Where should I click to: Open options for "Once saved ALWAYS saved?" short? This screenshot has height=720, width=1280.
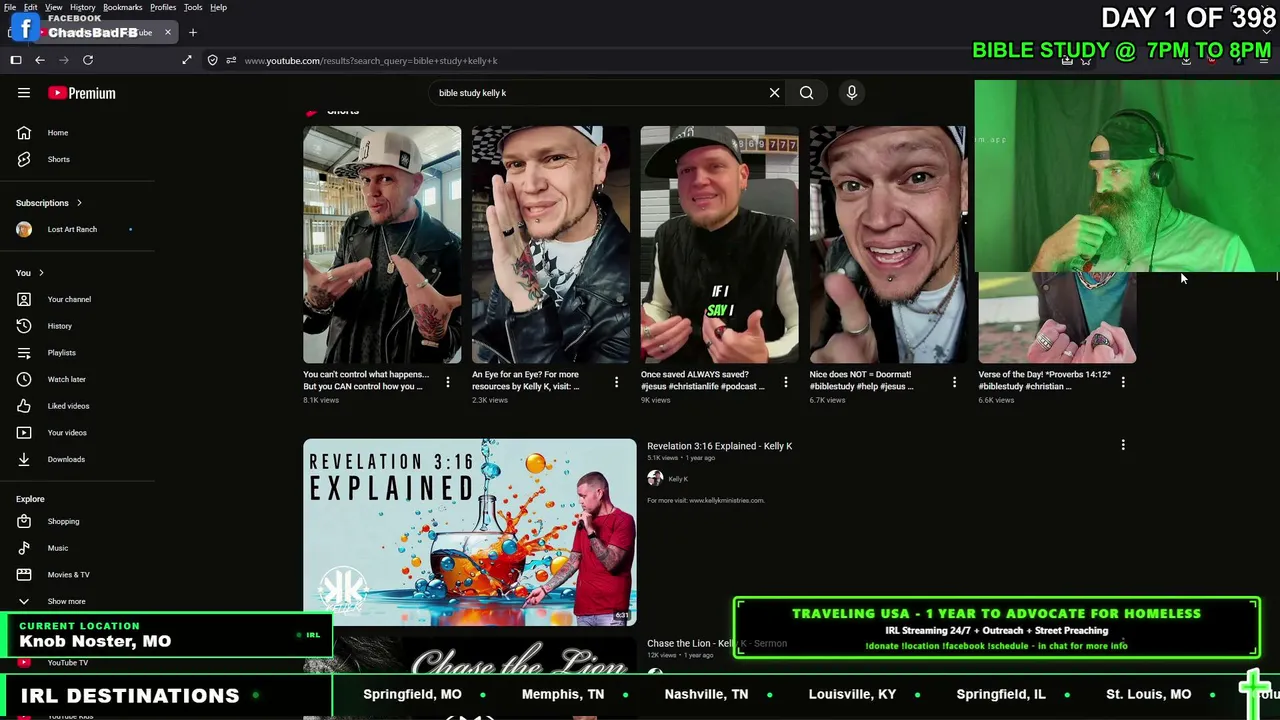click(x=786, y=382)
